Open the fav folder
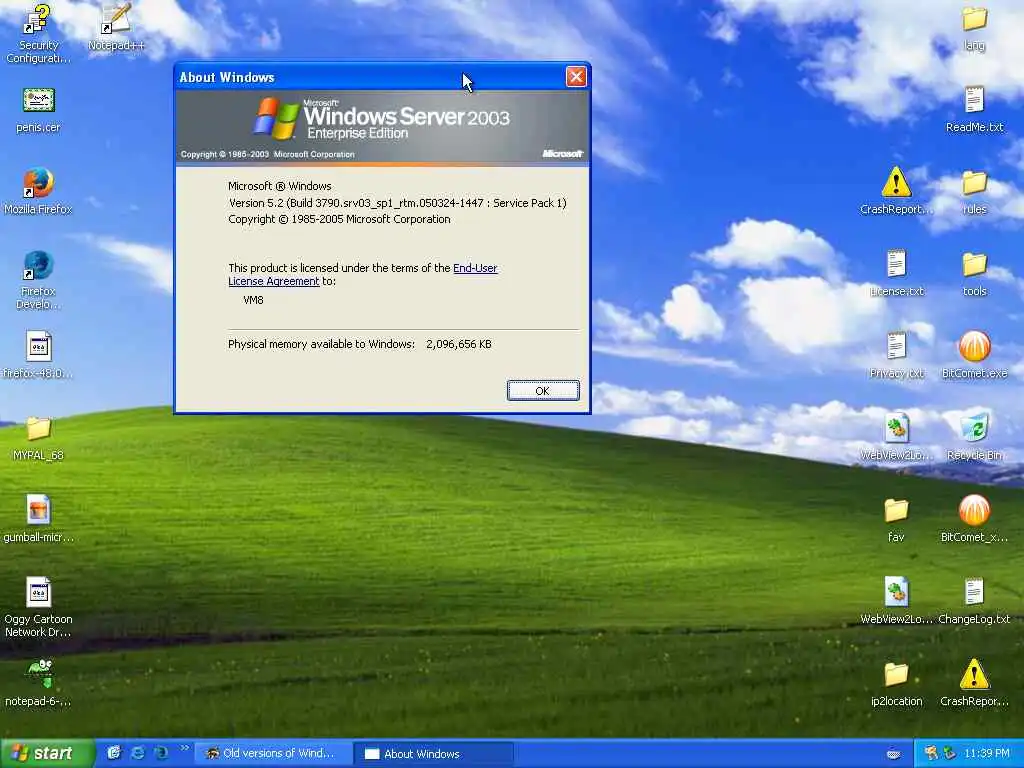 pyautogui.click(x=896, y=519)
